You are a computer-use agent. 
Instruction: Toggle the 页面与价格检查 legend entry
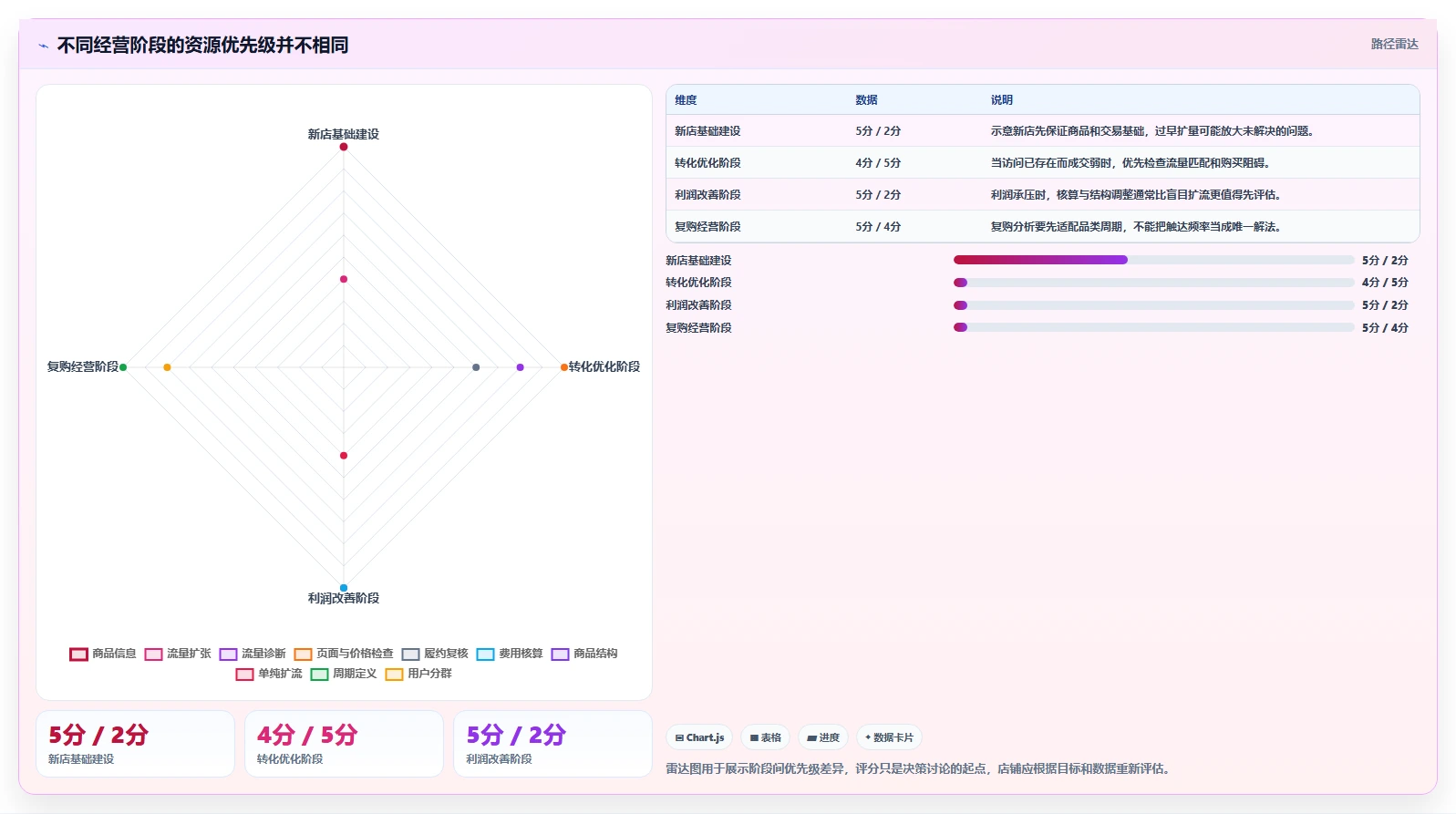[x=344, y=654]
